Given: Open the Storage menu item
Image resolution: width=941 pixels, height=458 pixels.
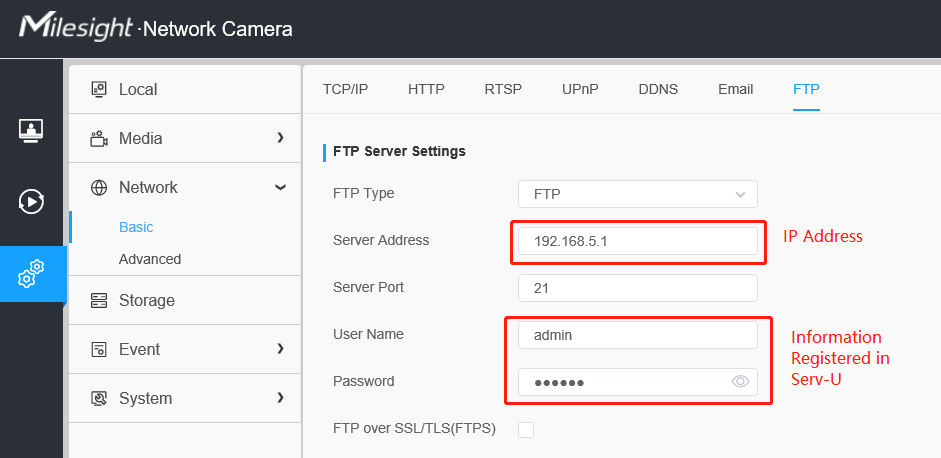Looking at the screenshot, I should [x=185, y=300].
